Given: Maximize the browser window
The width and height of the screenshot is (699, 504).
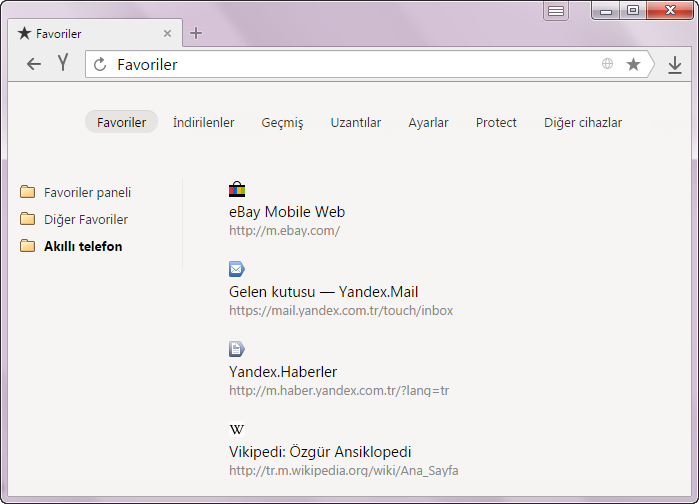Looking at the screenshot, I should click(x=633, y=11).
